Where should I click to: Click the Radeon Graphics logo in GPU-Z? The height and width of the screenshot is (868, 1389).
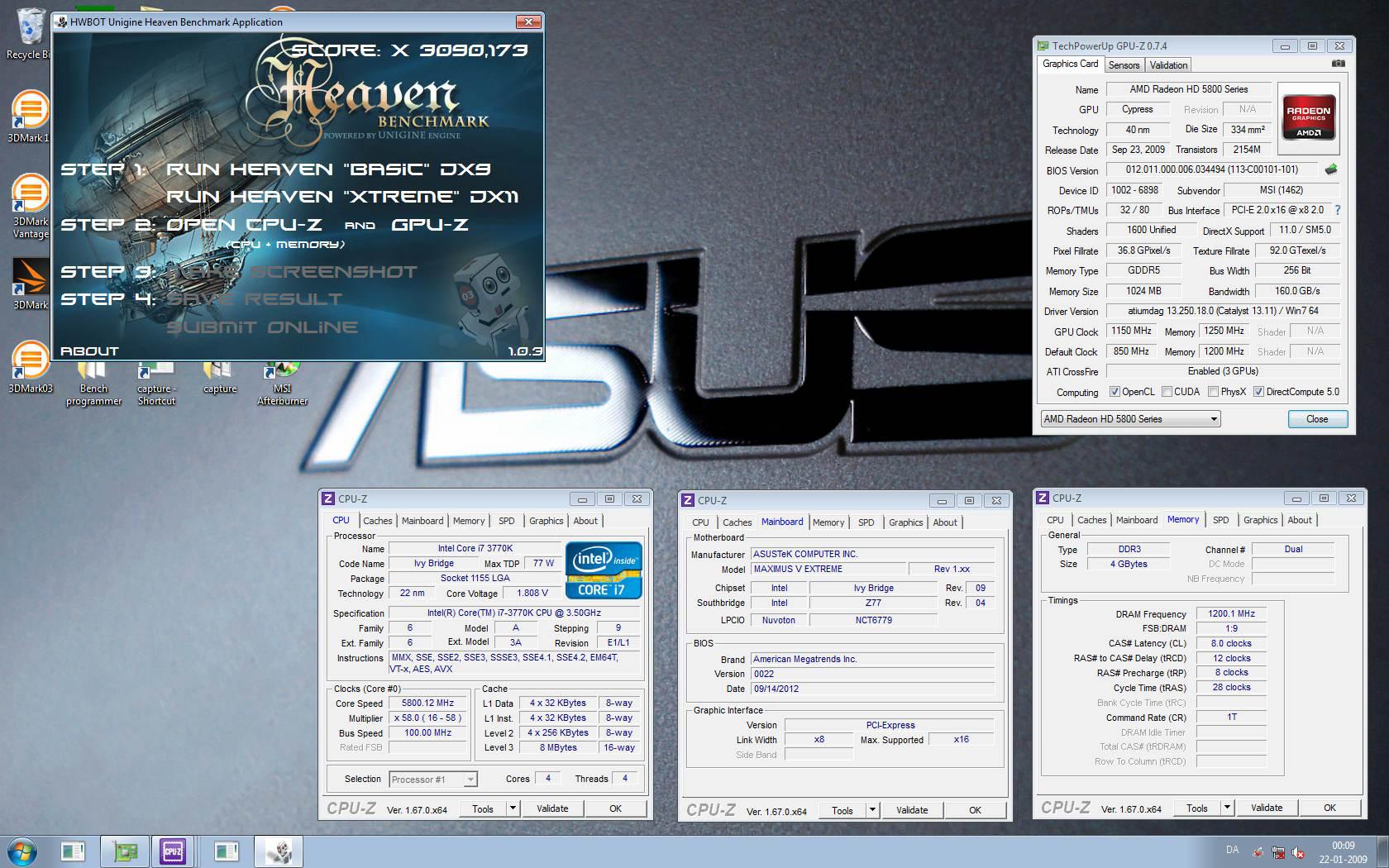[x=1308, y=119]
